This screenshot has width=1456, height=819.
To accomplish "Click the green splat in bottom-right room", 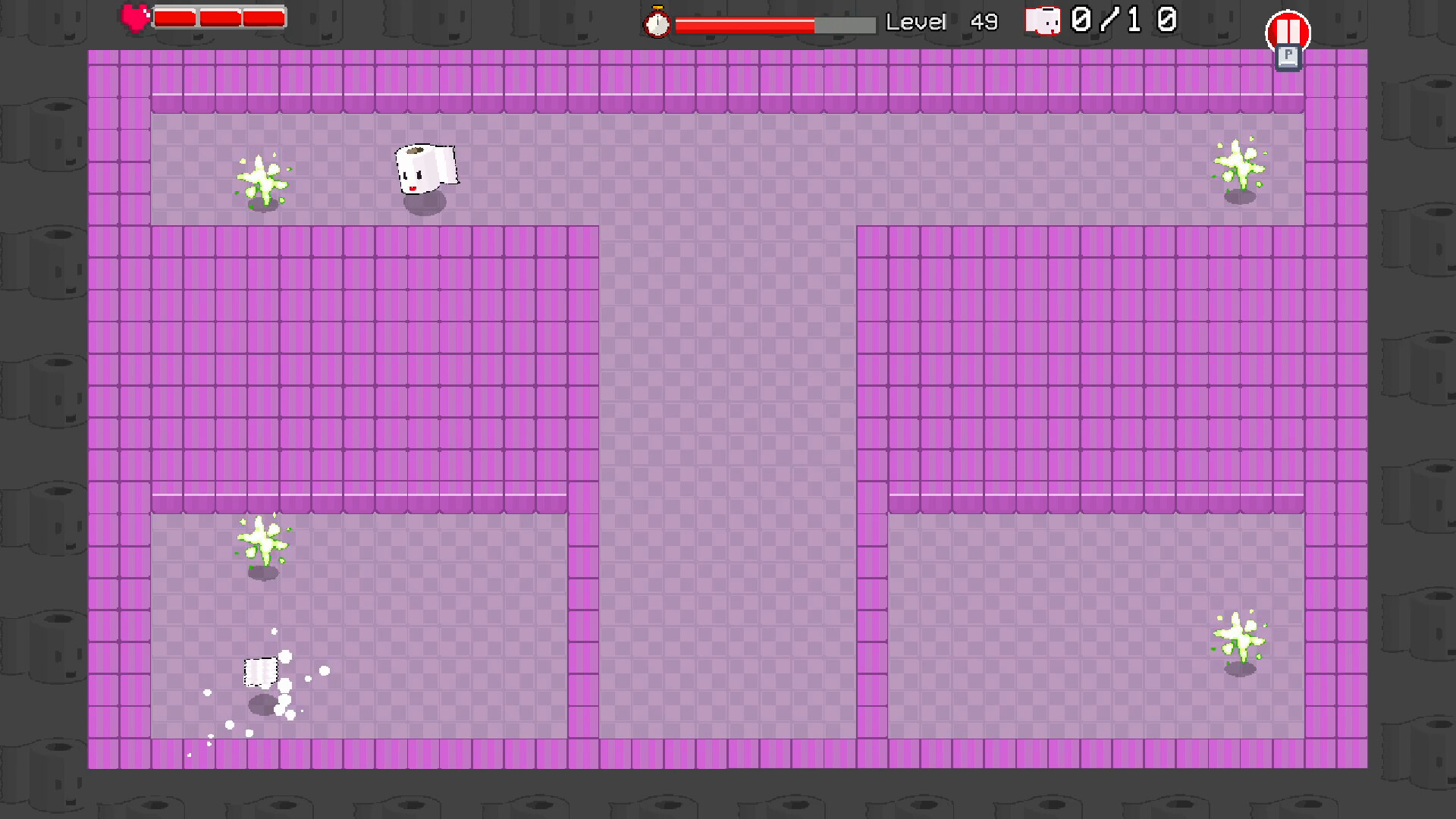I will [x=1238, y=637].
